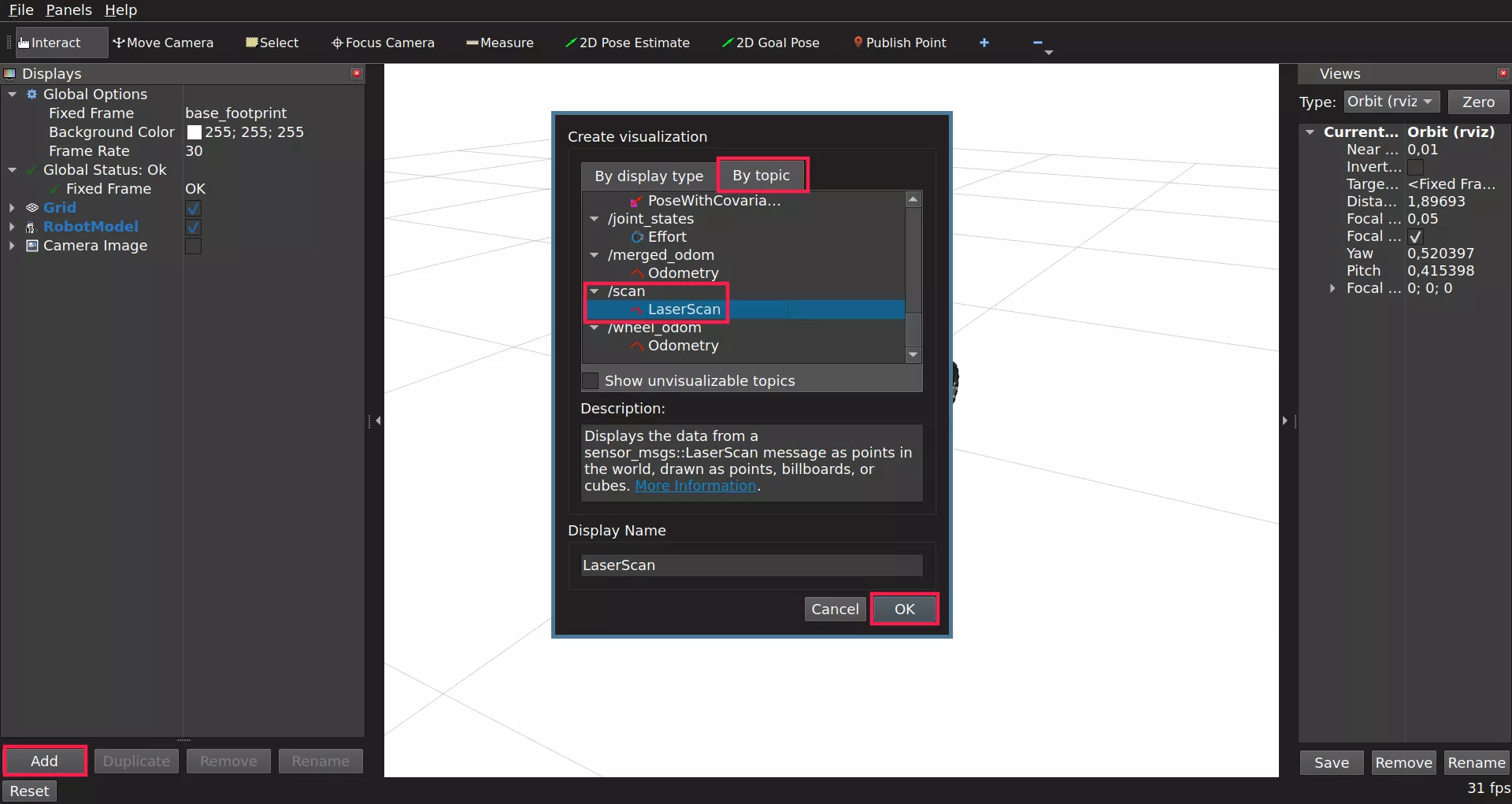Close the Displays panel
This screenshot has height=804, width=1512.
(357, 73)
